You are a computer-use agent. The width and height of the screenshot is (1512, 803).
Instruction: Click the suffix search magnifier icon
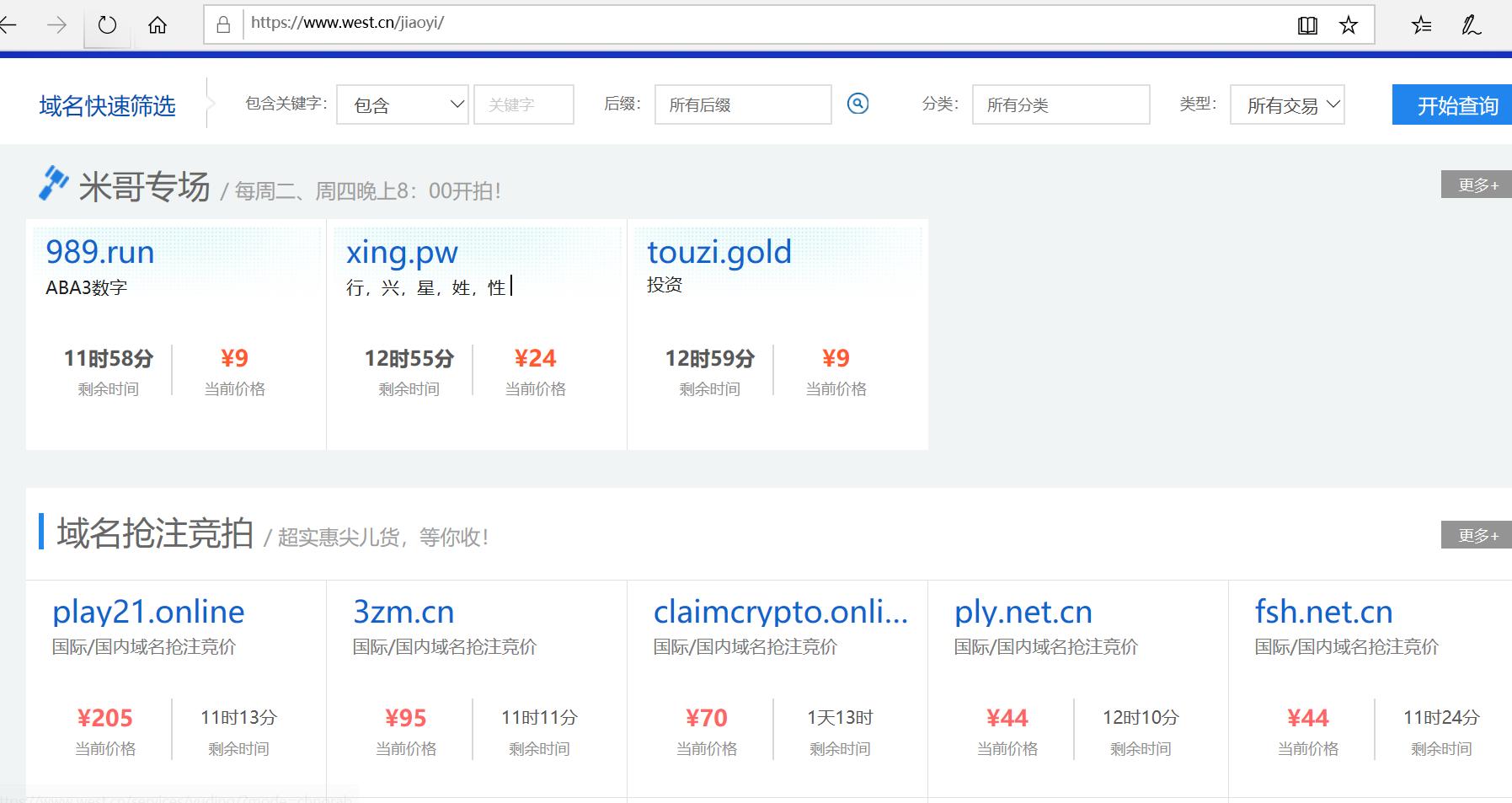(858, 104)
